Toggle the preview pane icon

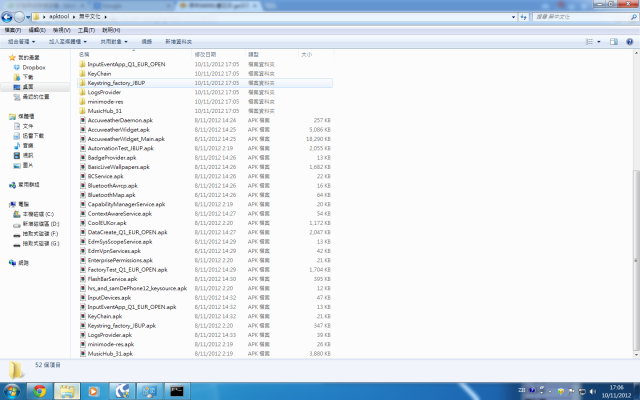tap(613, 42)
